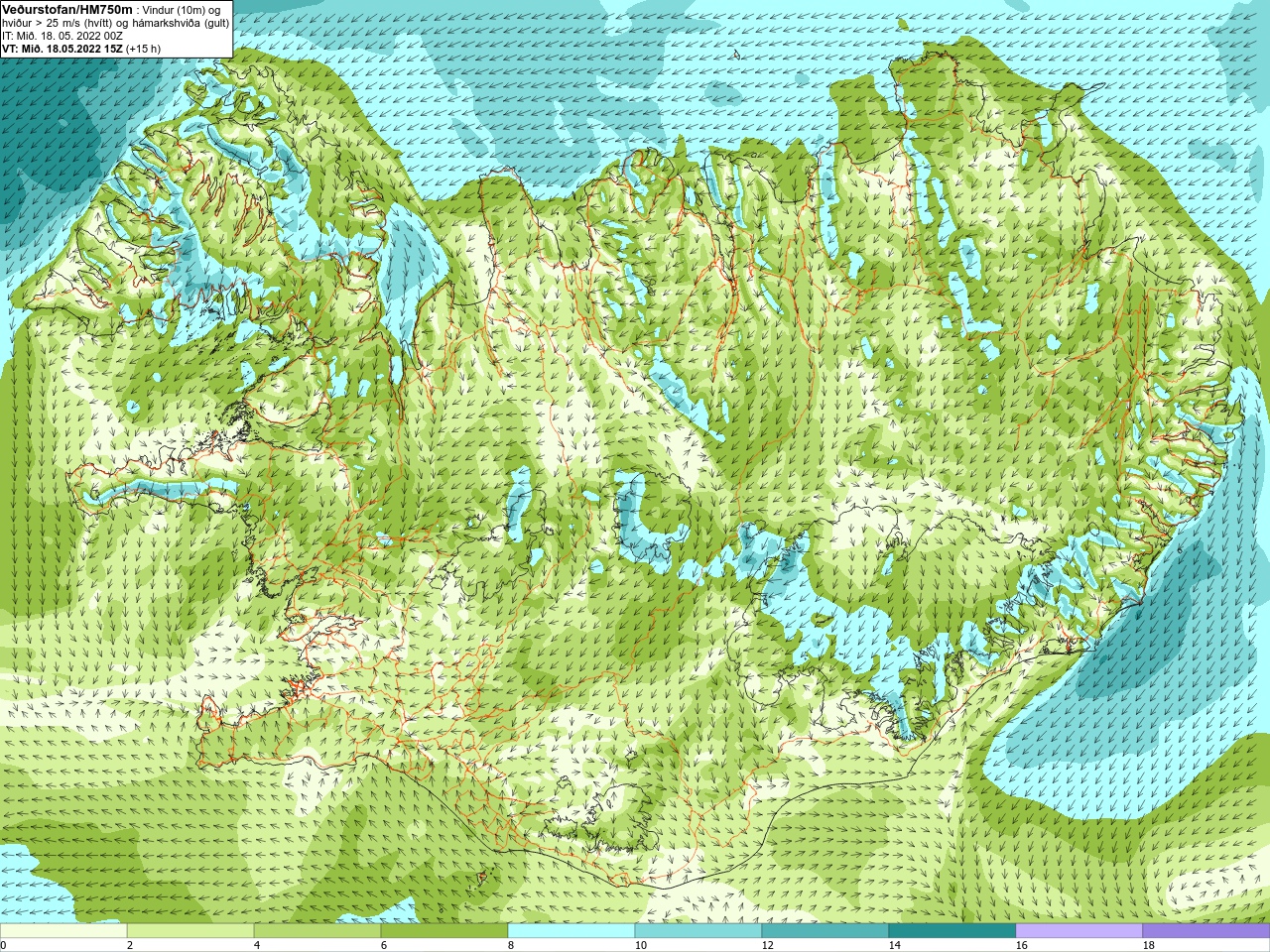
Task: Click the dark green 6–8 m/s legend swatch
Action: click(444, 931)
